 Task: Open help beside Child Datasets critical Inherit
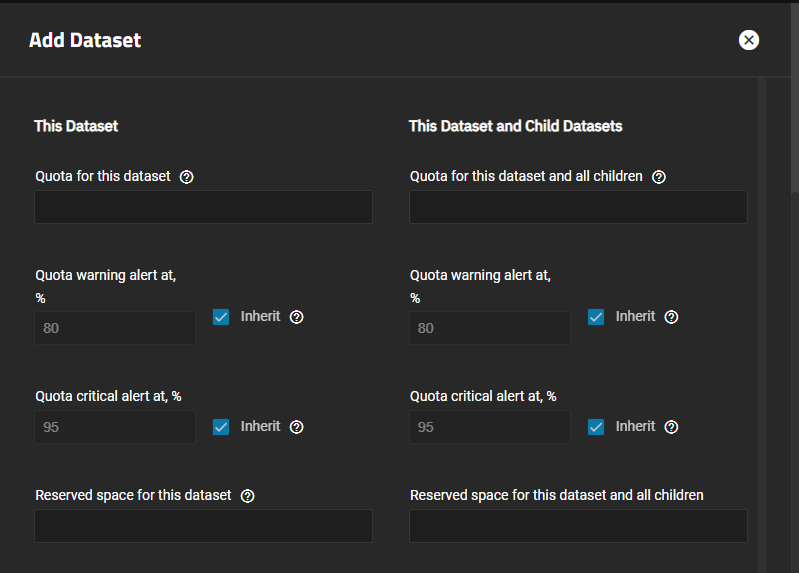click(671, 427)
